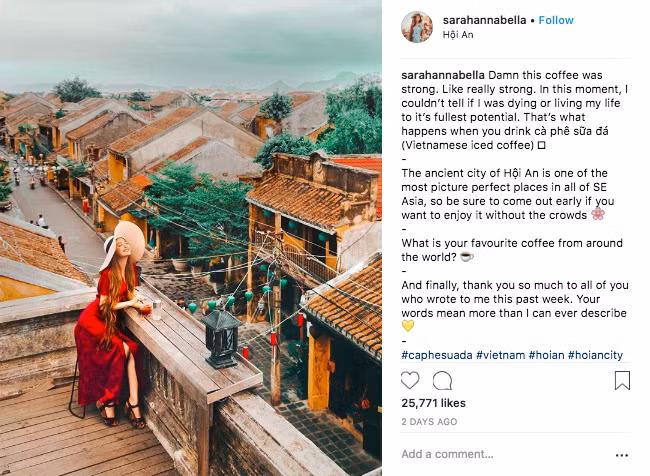Click the 2 DAYS AGO timestamp
Viewport: 650px width, 476px height.
[429, 422]
